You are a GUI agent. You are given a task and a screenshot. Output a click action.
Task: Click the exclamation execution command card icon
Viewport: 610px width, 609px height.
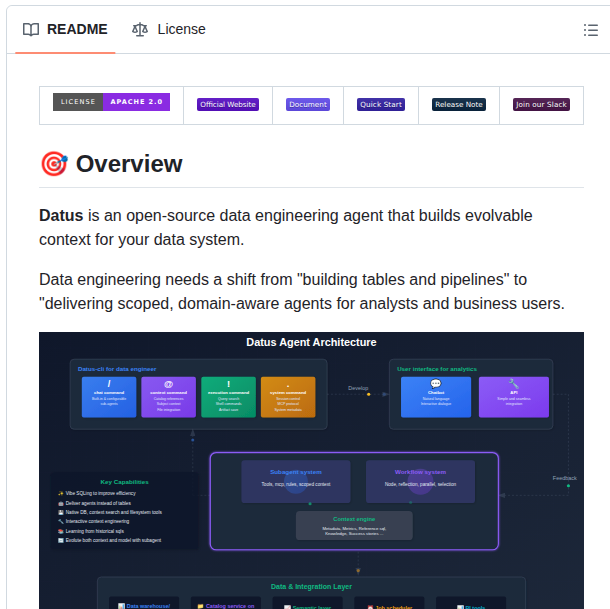click(228, 384)
